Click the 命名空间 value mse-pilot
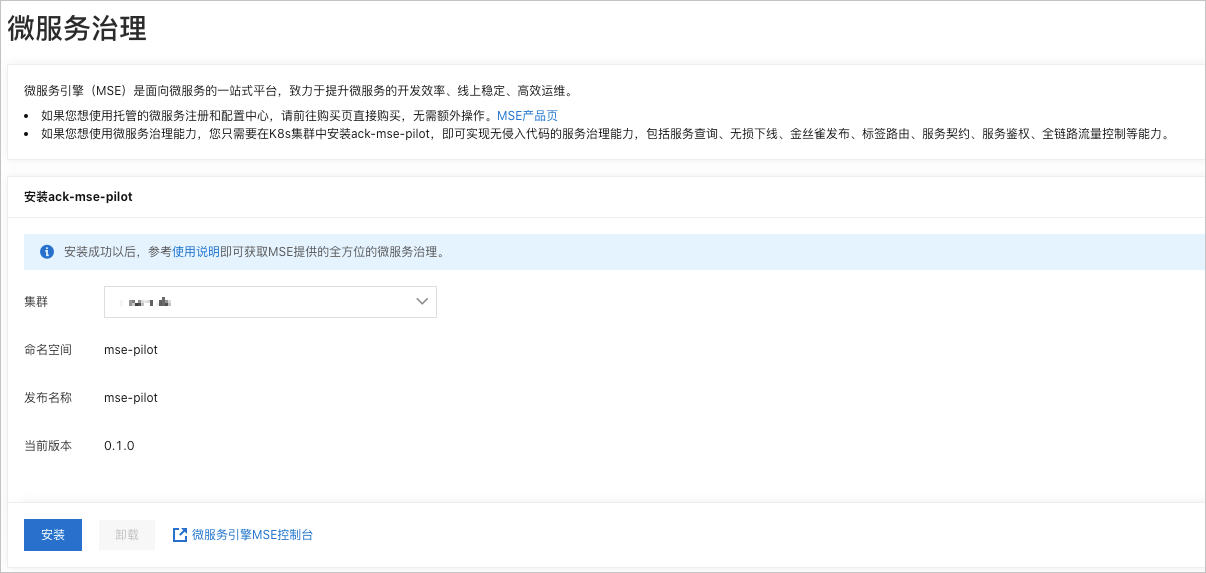Viewport: 1206px width, 573px height. pyautogui.click(x=131, y=350)
